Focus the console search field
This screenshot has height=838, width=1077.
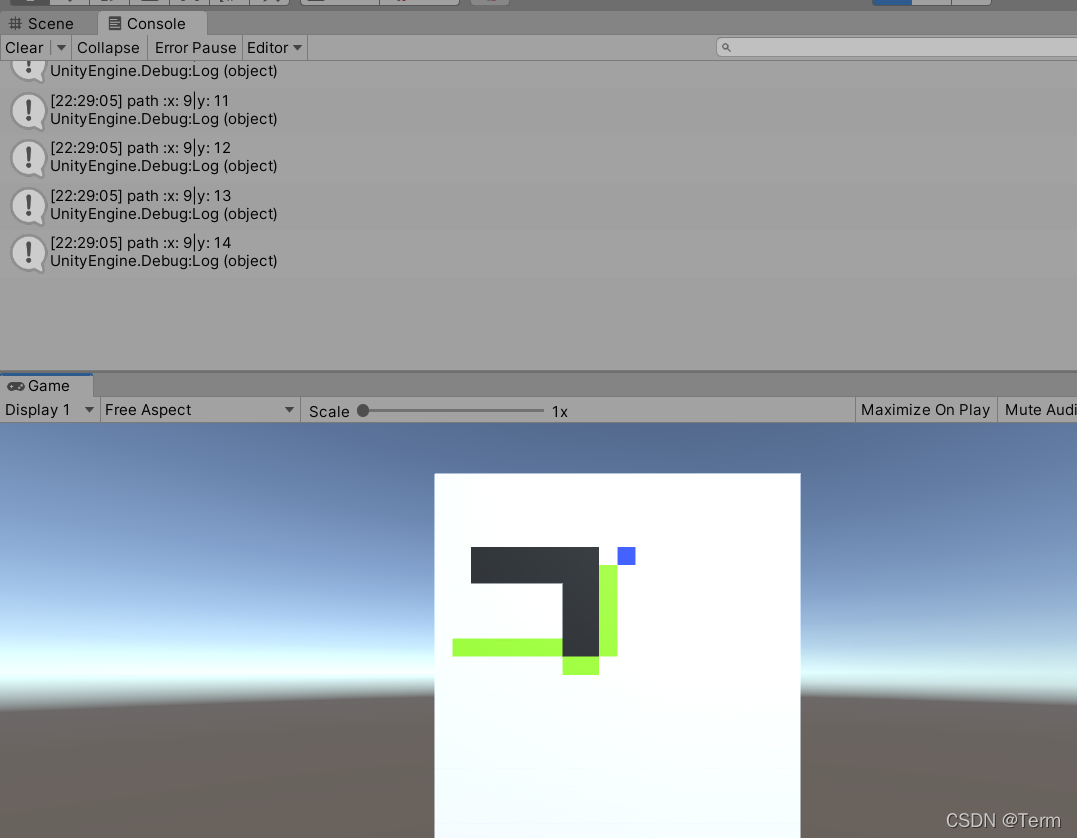(896, 47)
